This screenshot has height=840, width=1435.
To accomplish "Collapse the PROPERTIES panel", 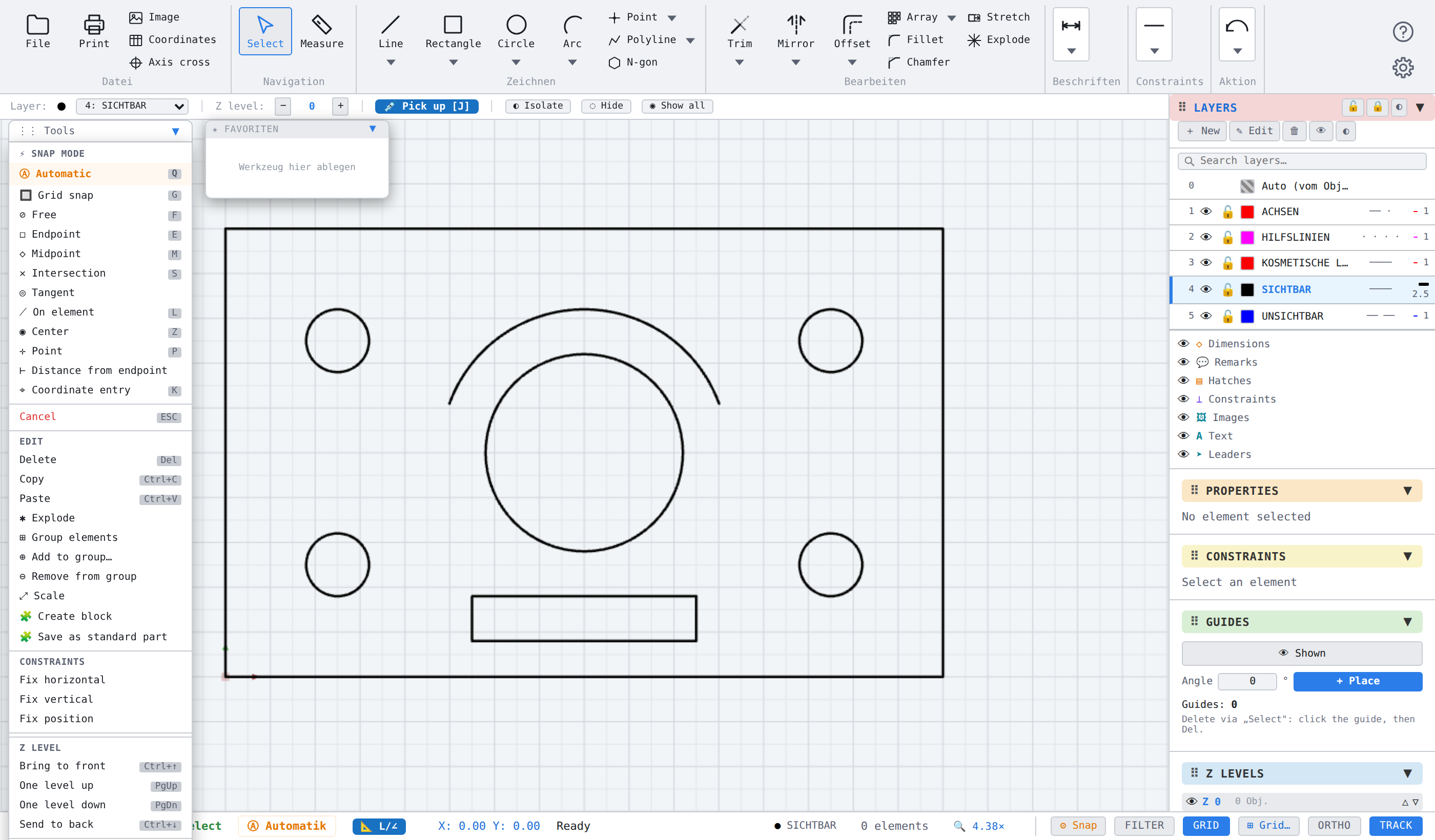I will point(1407,491).
